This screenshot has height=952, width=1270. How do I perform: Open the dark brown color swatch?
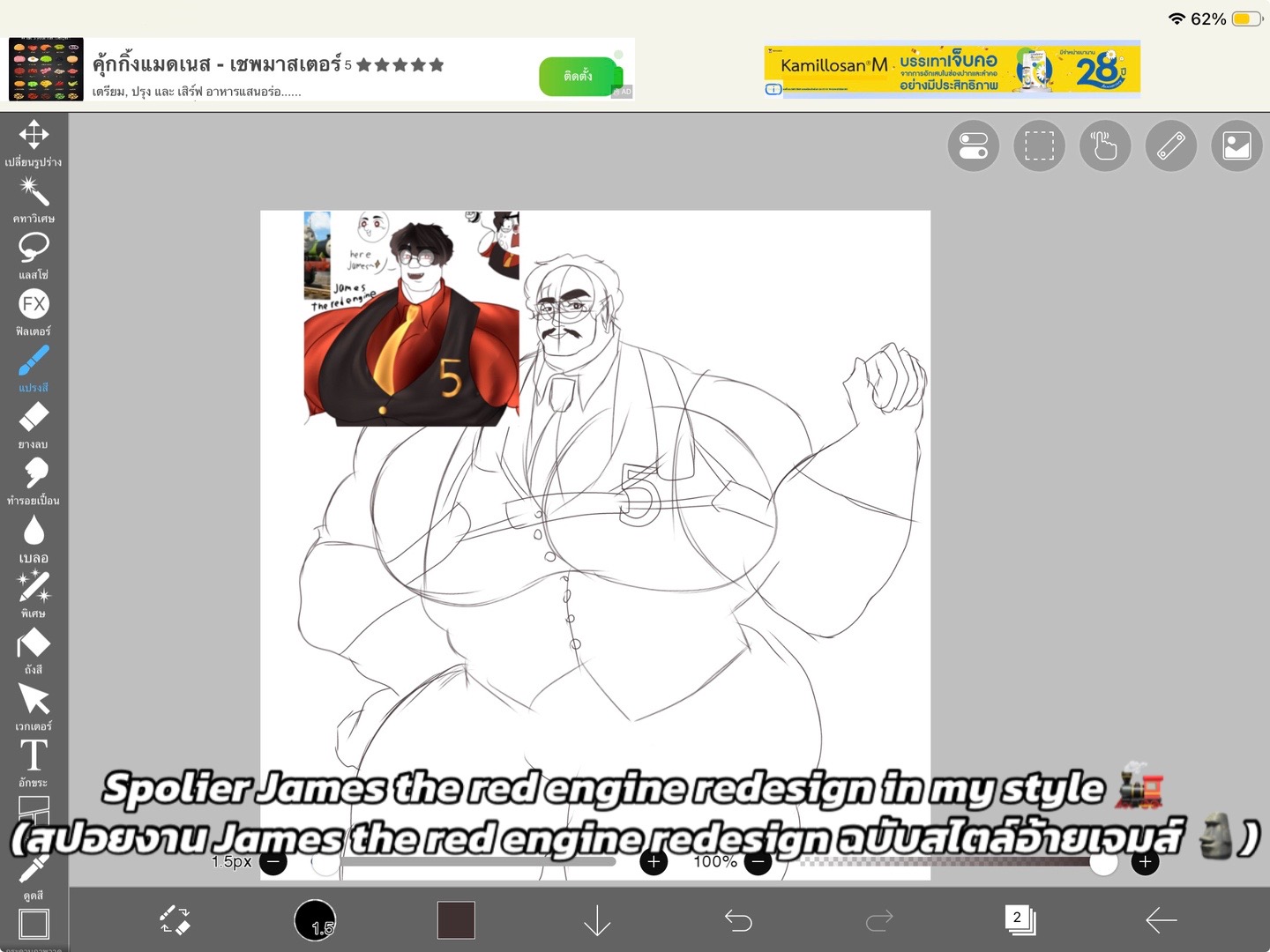456,920
